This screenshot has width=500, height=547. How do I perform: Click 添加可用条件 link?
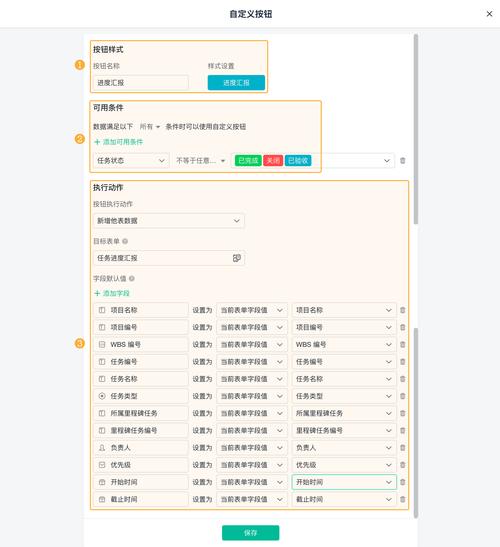119,142
